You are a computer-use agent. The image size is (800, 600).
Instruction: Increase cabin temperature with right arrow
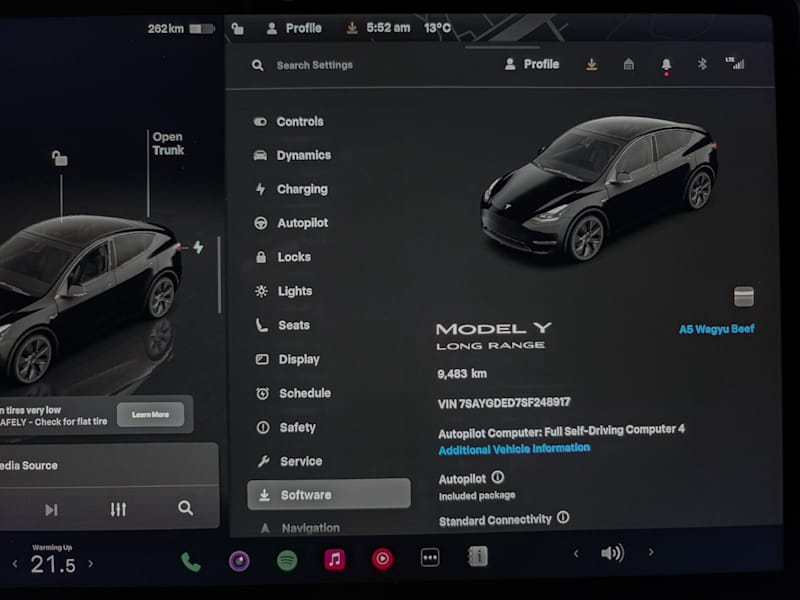[x=91, y=564]
